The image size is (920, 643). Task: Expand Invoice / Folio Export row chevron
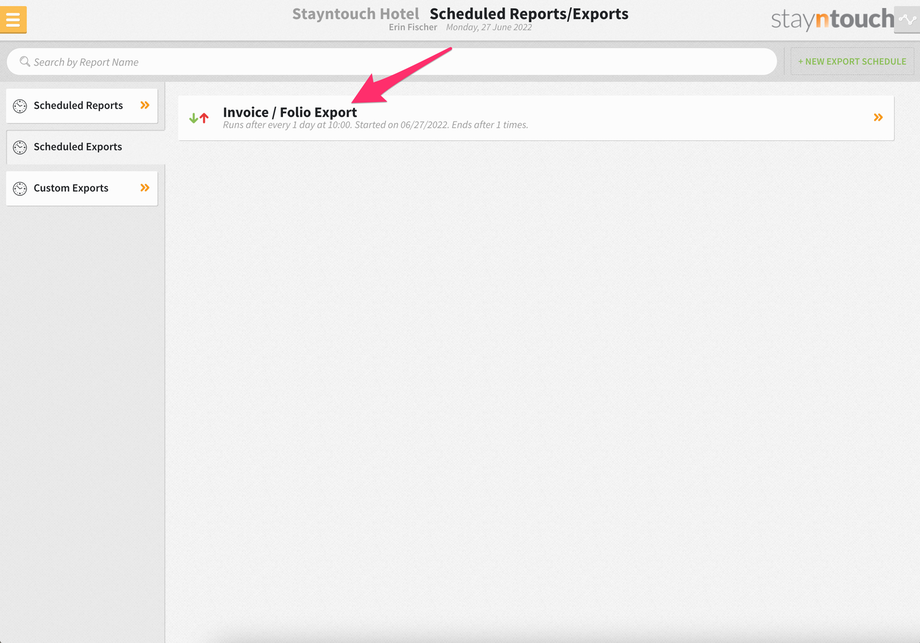(878, 117)
